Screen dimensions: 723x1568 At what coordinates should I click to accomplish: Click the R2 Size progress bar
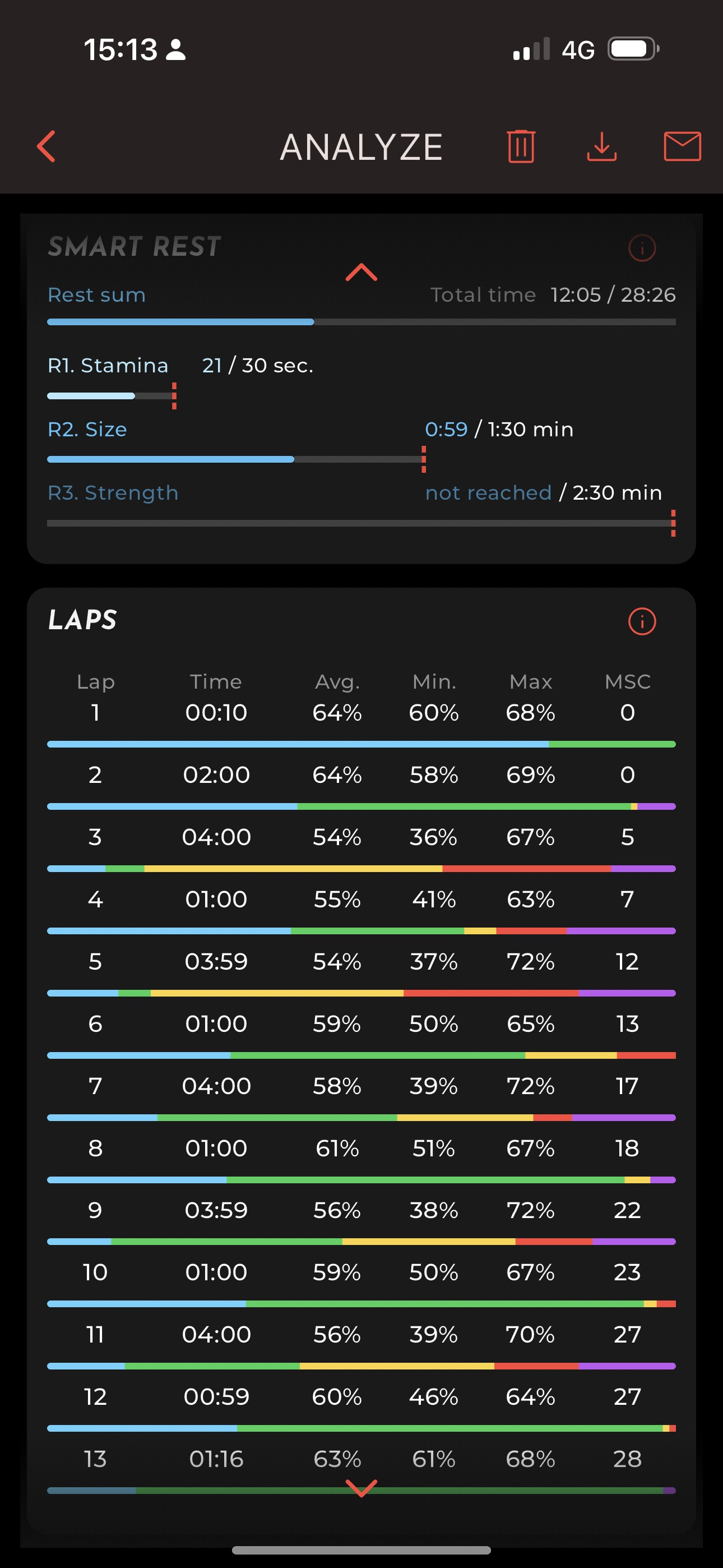click(x=236, y=459)
